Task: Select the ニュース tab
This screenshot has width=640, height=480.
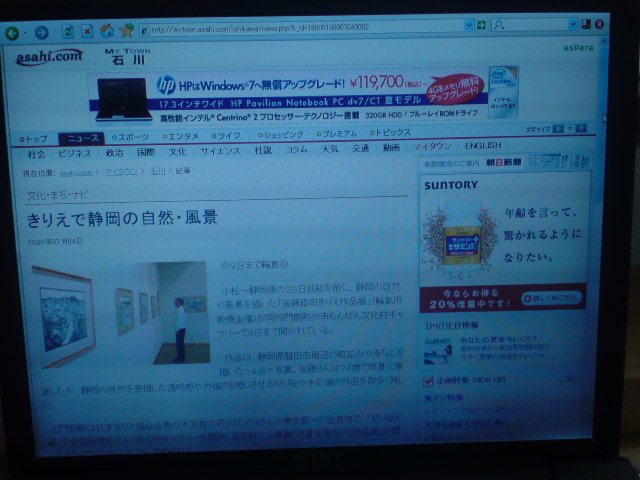Action: tap(81, 138)
